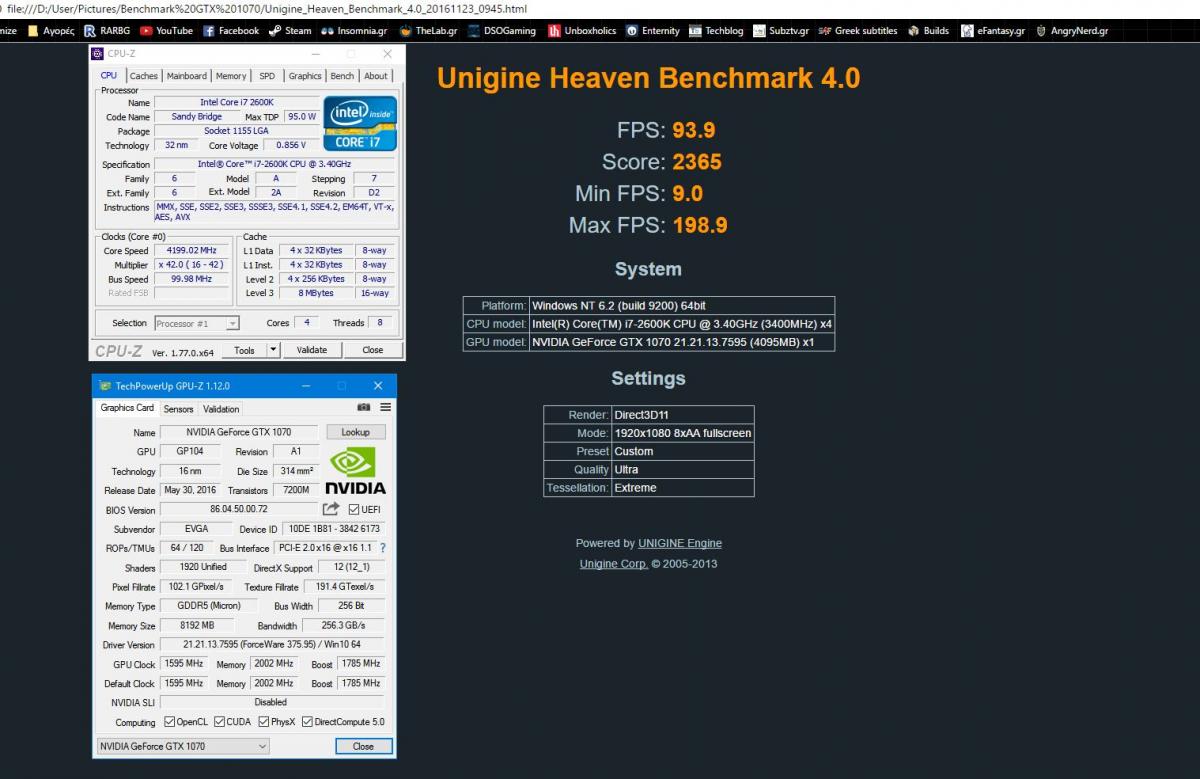This screenshot has width=1200, height=779.
Task: Click the GPU-Z title bar icon
Action: click(x=105, y=385)
